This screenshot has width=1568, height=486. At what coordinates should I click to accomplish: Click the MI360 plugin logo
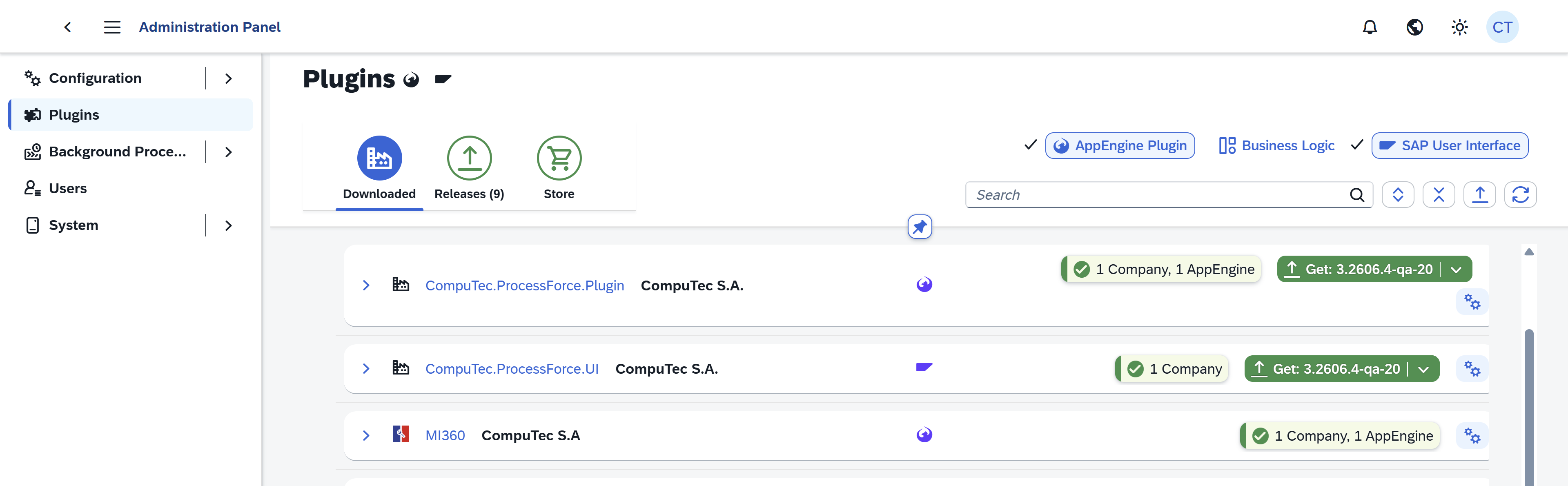point(401,434)
